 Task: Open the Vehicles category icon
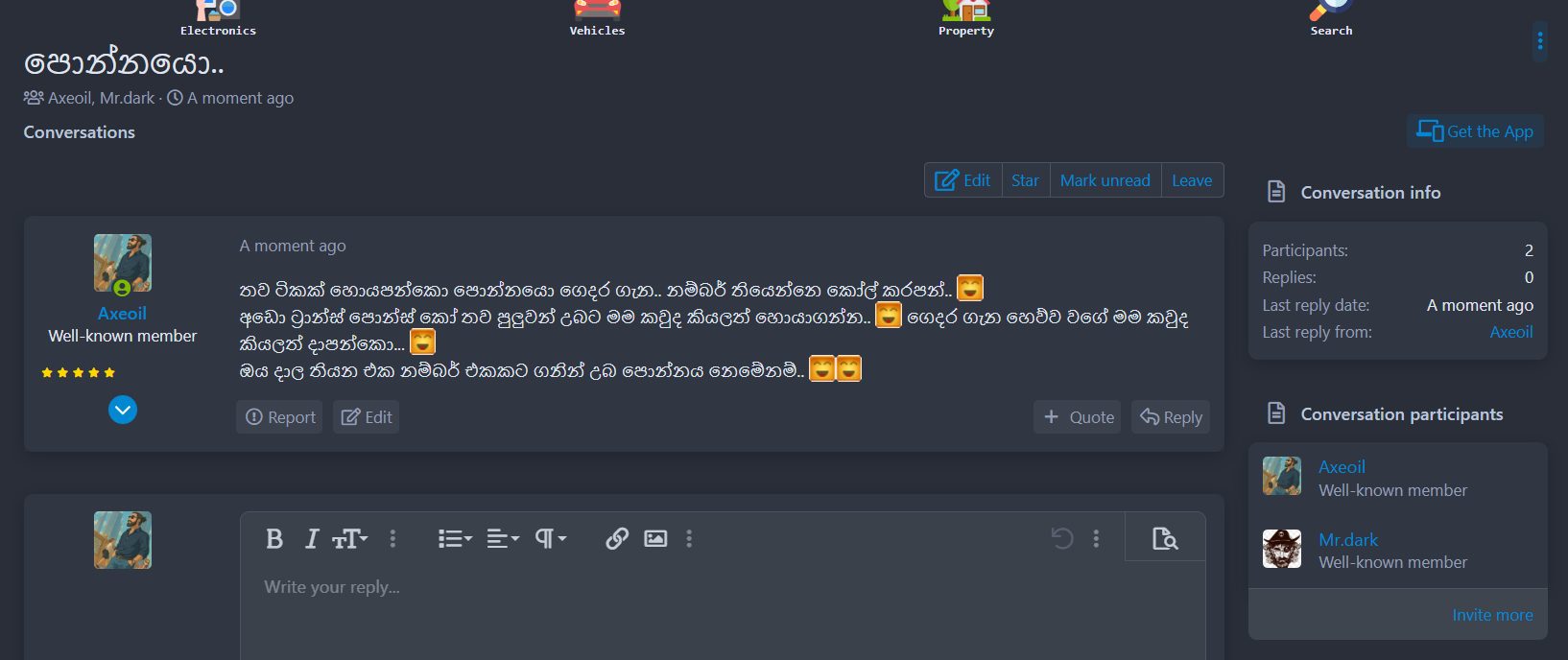[597, 11]
